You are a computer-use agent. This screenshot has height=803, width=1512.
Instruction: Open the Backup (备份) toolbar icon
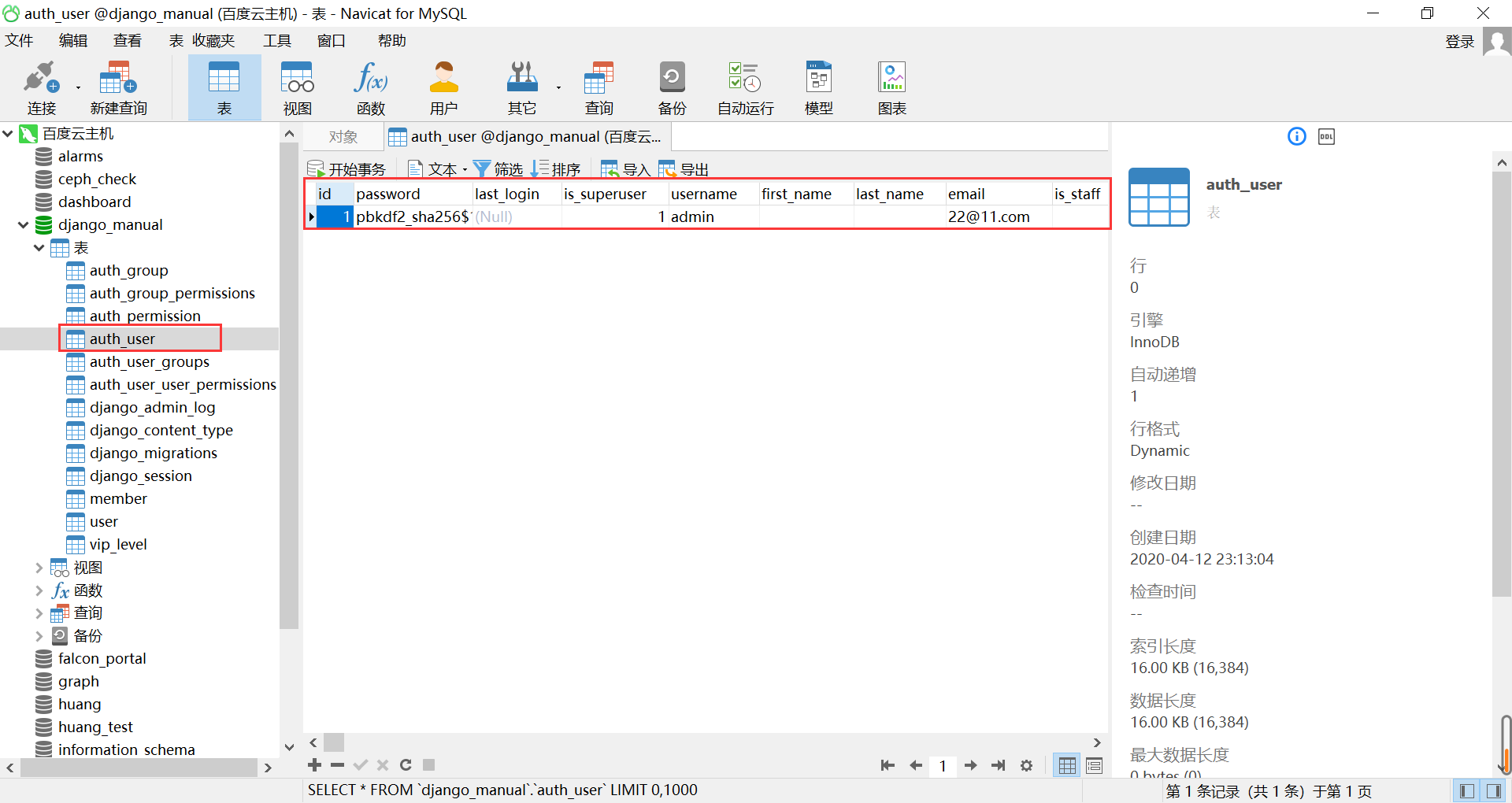click(x=672, y=87)
